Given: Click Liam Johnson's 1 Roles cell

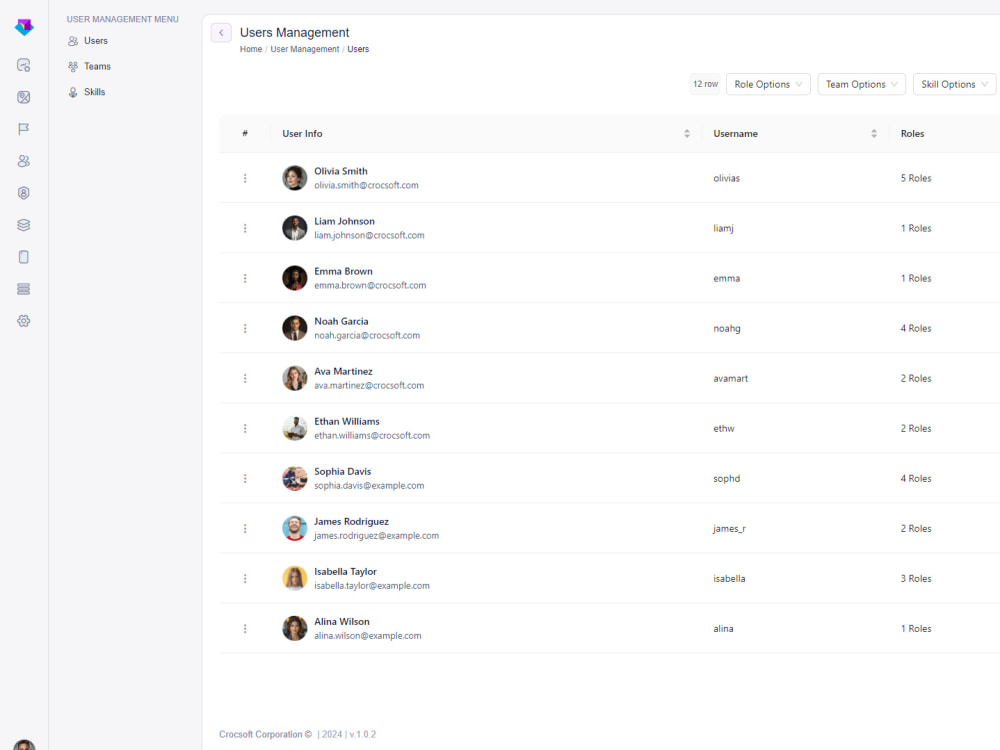Looking at the screenshot, I should click(x=916, y=228).
